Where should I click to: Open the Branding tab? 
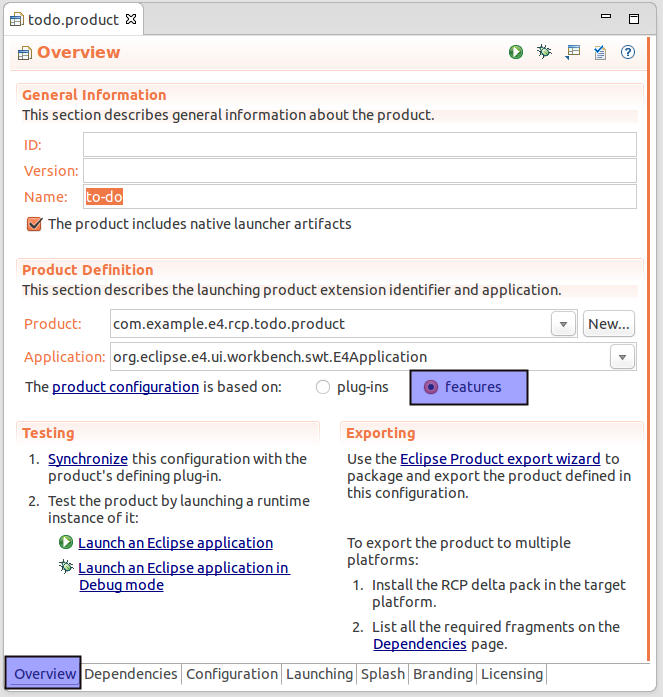(x=443, y=674)
